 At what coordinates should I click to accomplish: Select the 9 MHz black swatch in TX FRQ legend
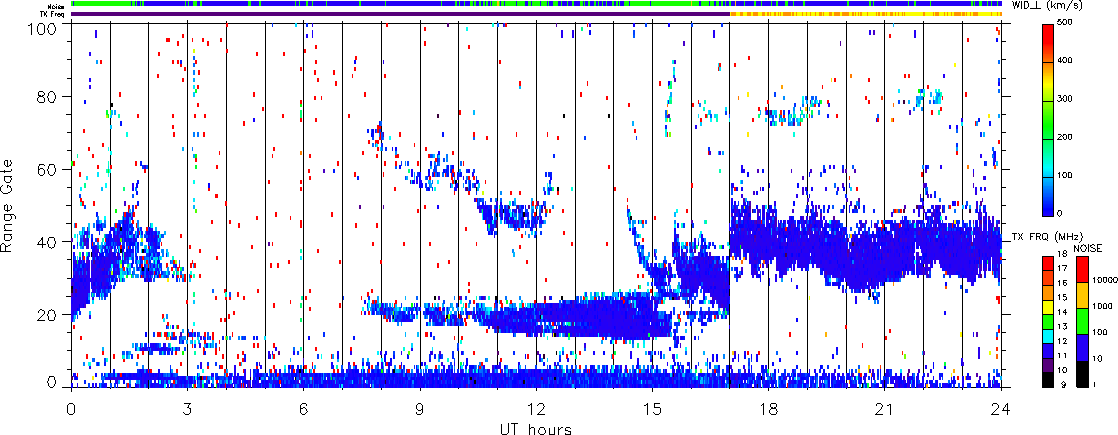pyautogui.click(x=1047, y=382)
